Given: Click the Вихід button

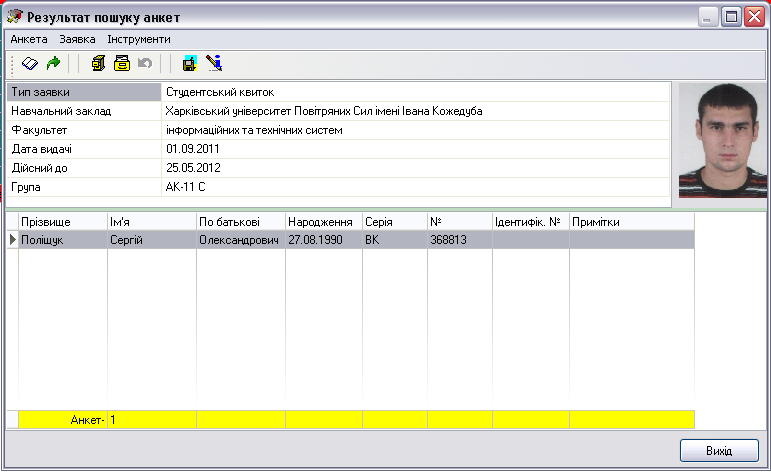Looking at the screenshot, I should pos(719,450).
